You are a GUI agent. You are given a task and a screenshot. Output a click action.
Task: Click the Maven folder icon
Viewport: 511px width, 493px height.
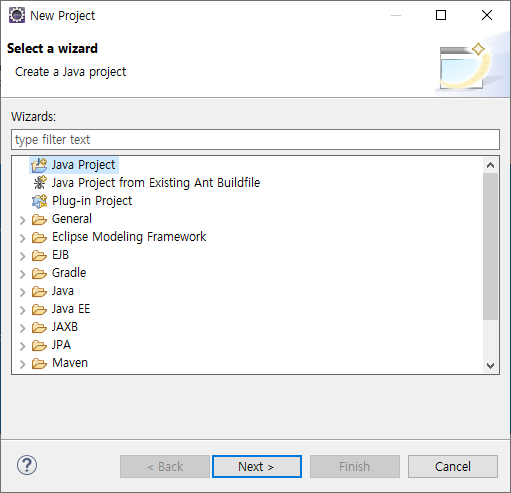click(39, 363)
